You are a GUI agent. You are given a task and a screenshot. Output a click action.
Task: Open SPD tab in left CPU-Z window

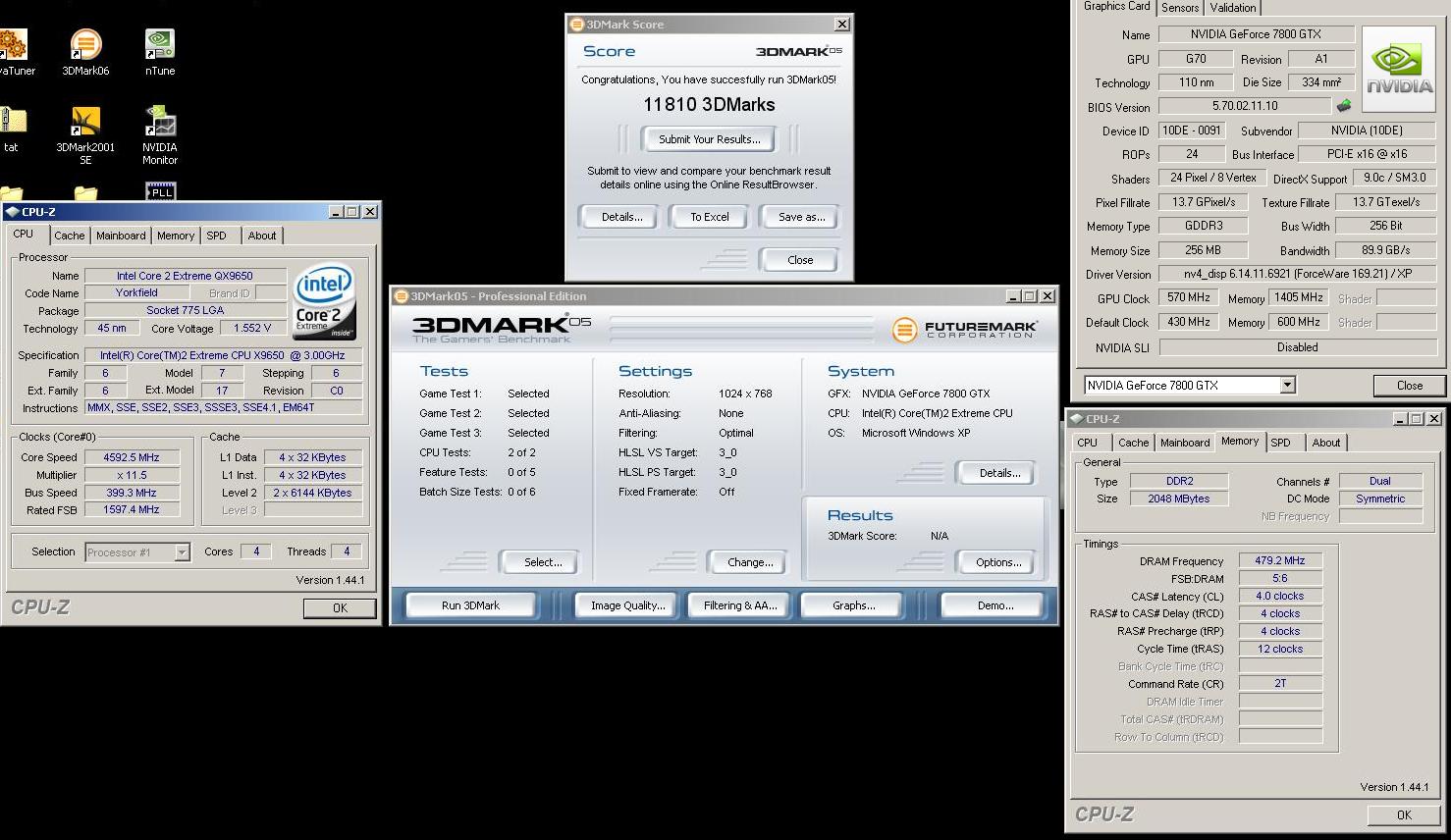(217, 236)
